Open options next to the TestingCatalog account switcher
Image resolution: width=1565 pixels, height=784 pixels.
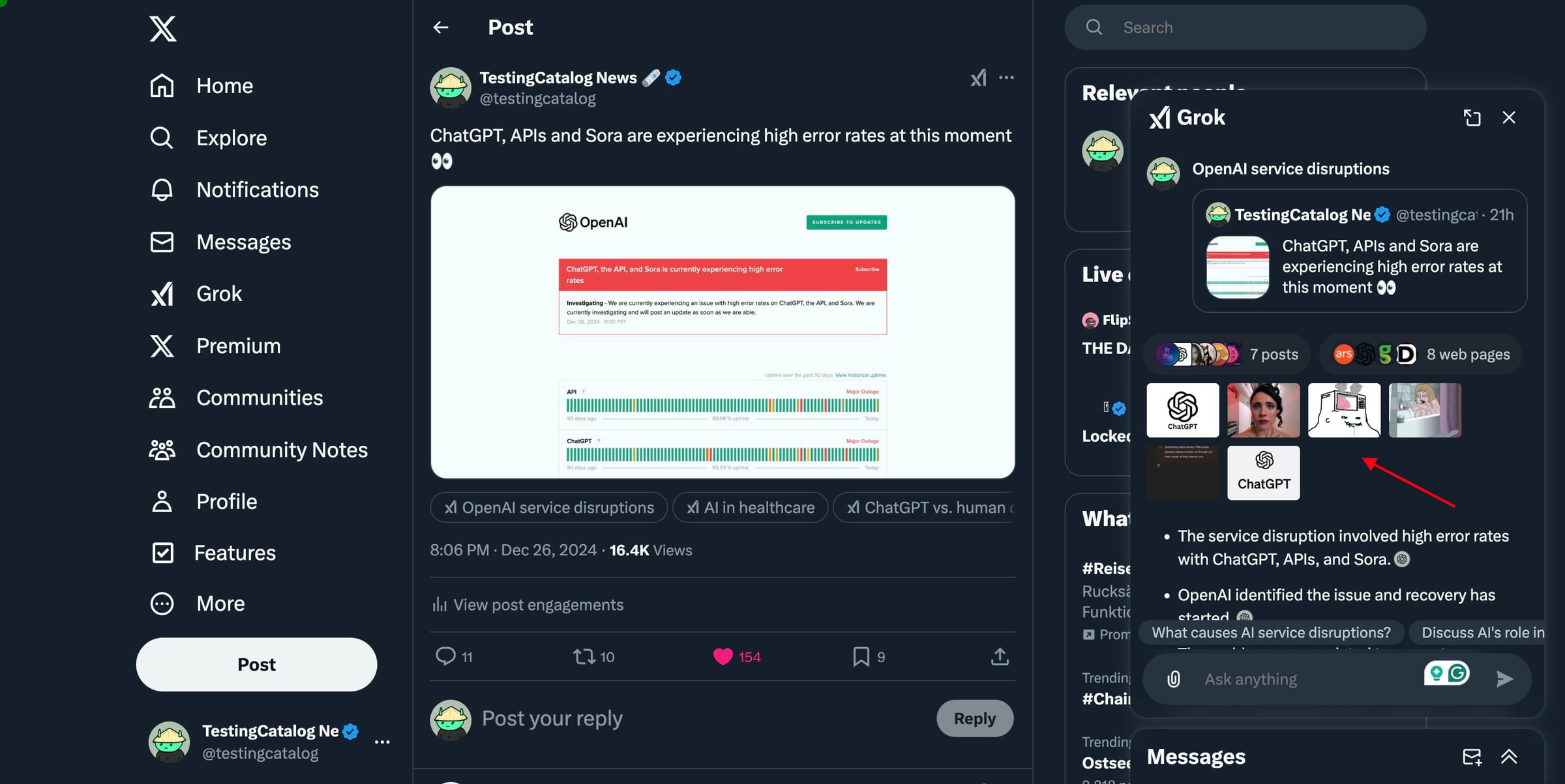383,742
